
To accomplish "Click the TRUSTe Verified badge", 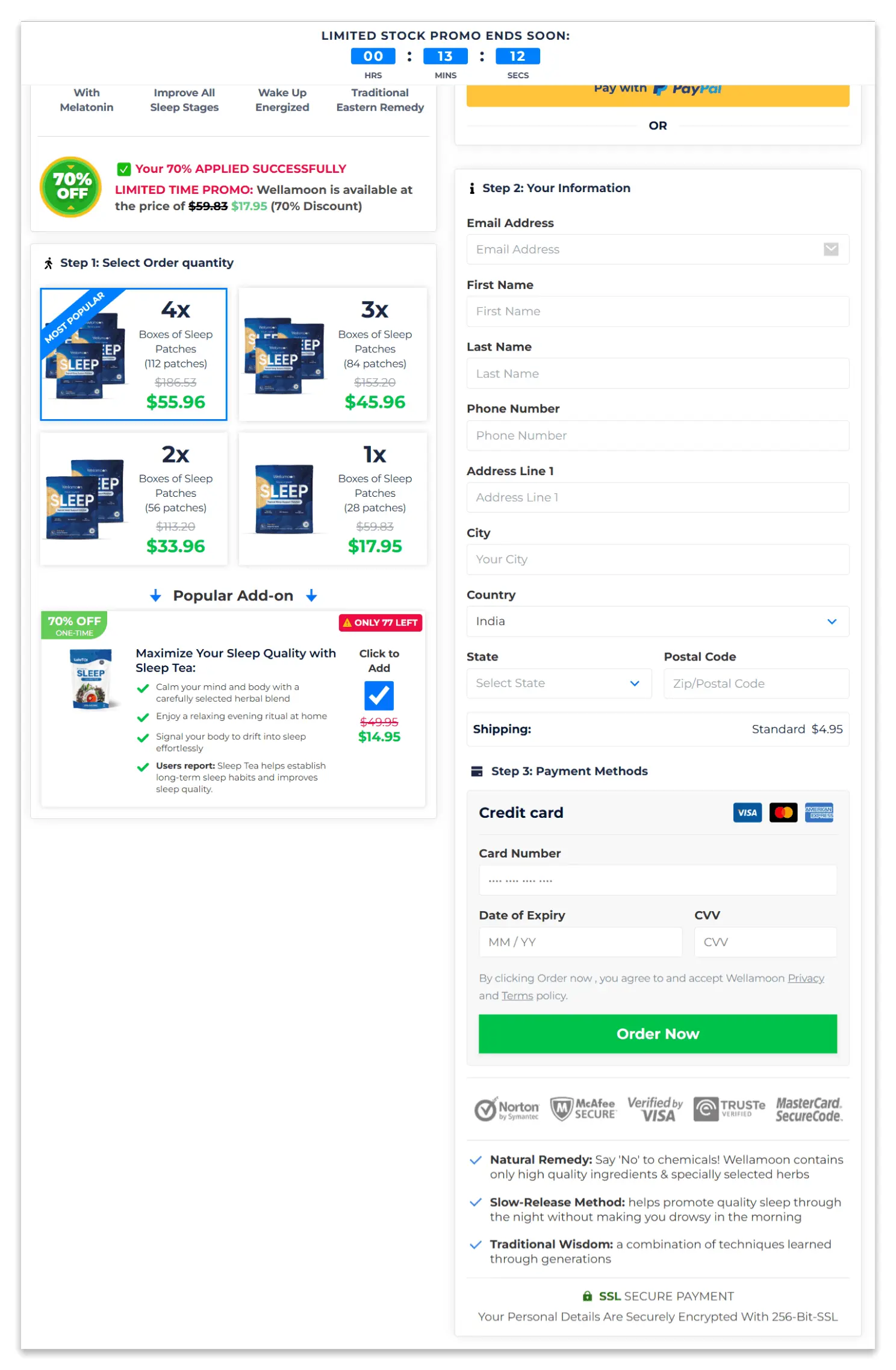I will pos(729,1109).
